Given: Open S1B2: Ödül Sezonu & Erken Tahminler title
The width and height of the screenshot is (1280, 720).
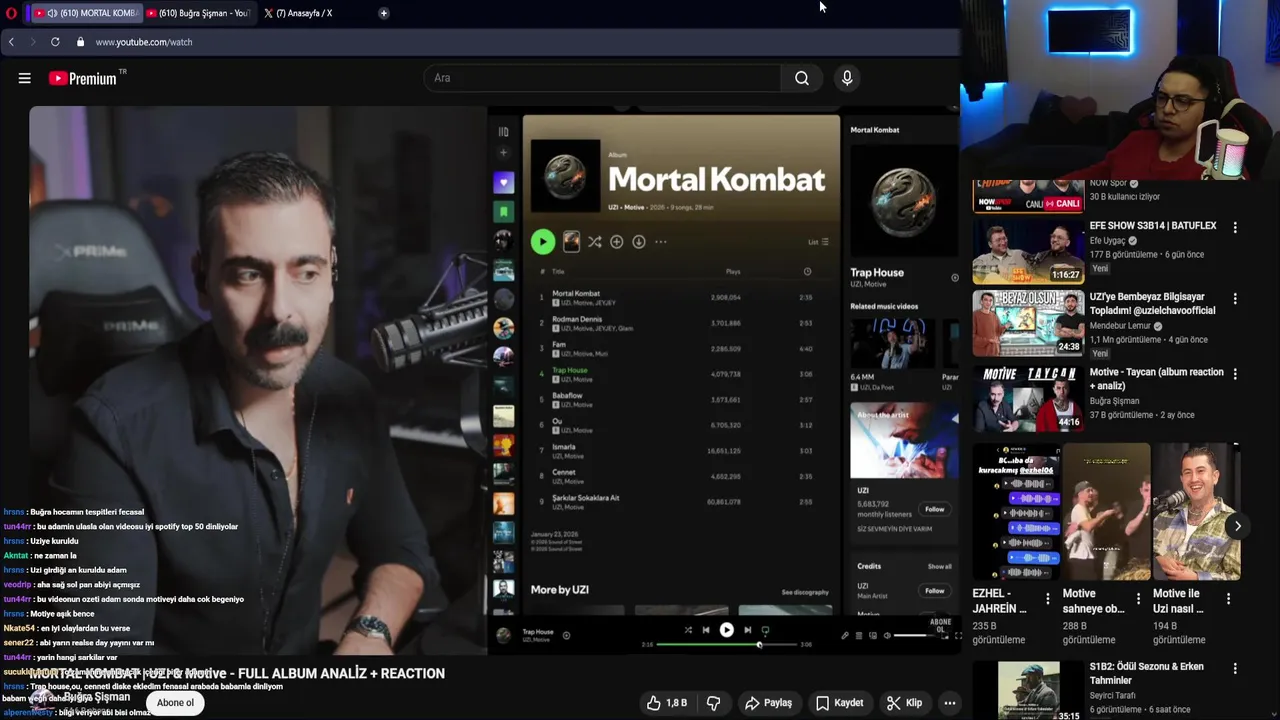Looking at the screenshot, I should [1147, 673].
